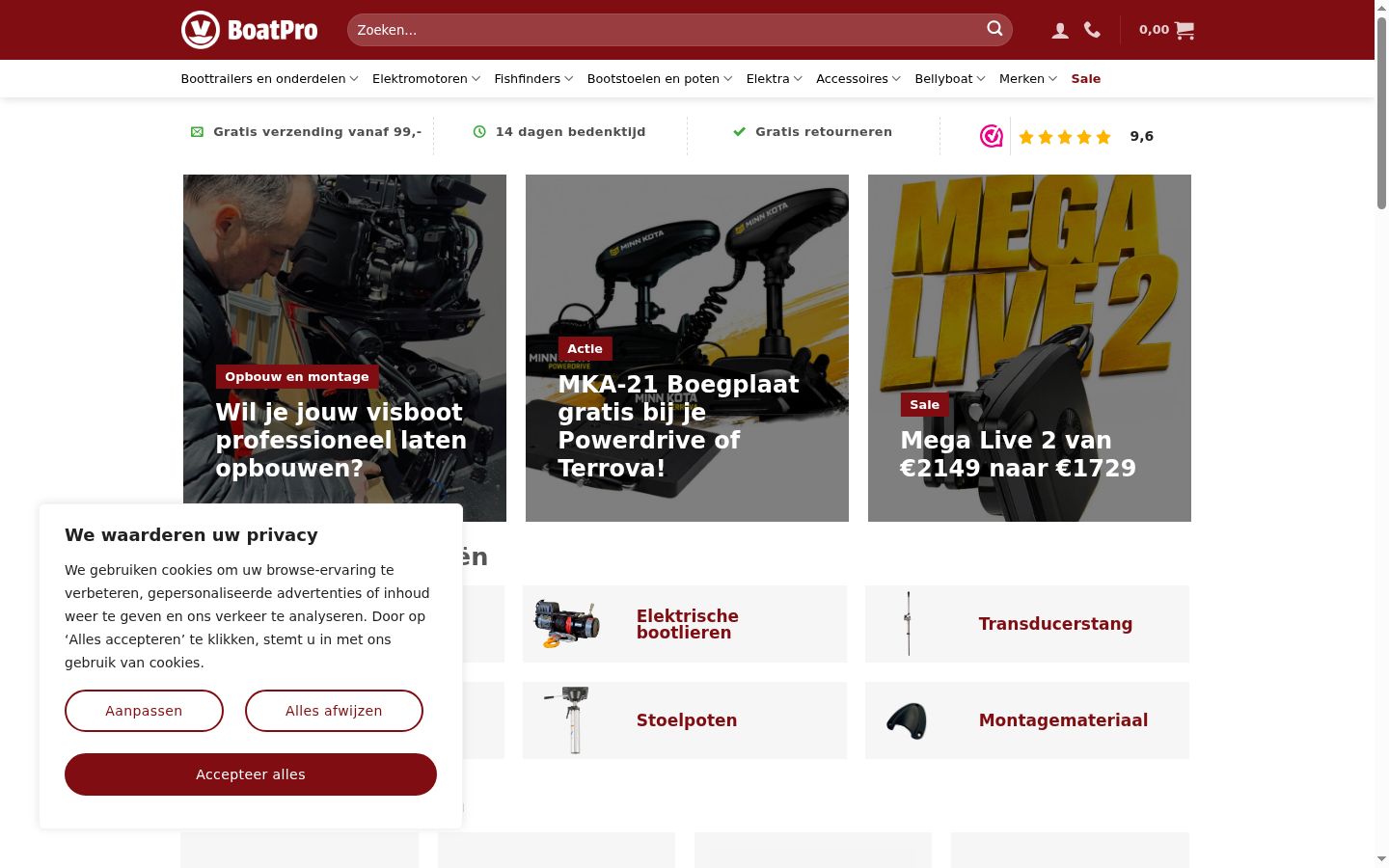Expand the Fishfinders menu

533,79
